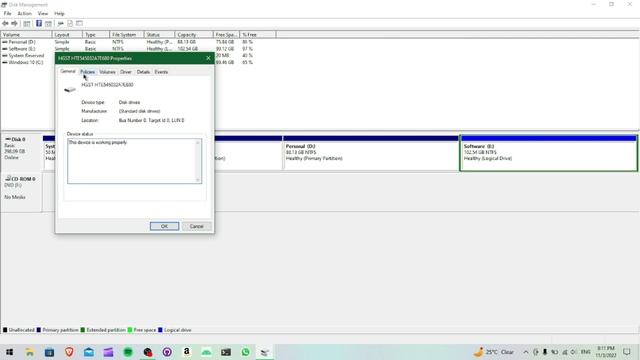640x360 pixels.
Task: Click the page-shaped toolbar icon before the last icon
Action: tap(70, 24)
